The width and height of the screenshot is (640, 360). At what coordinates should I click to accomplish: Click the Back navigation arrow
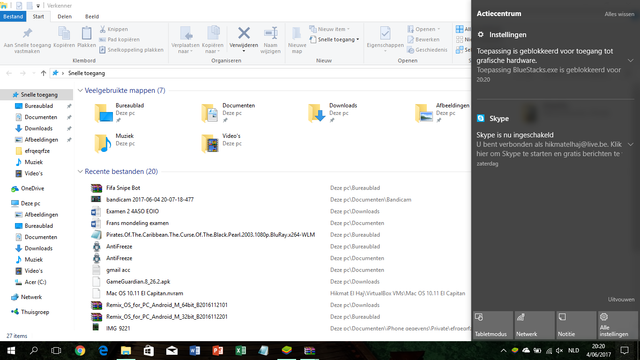[9, 73]
